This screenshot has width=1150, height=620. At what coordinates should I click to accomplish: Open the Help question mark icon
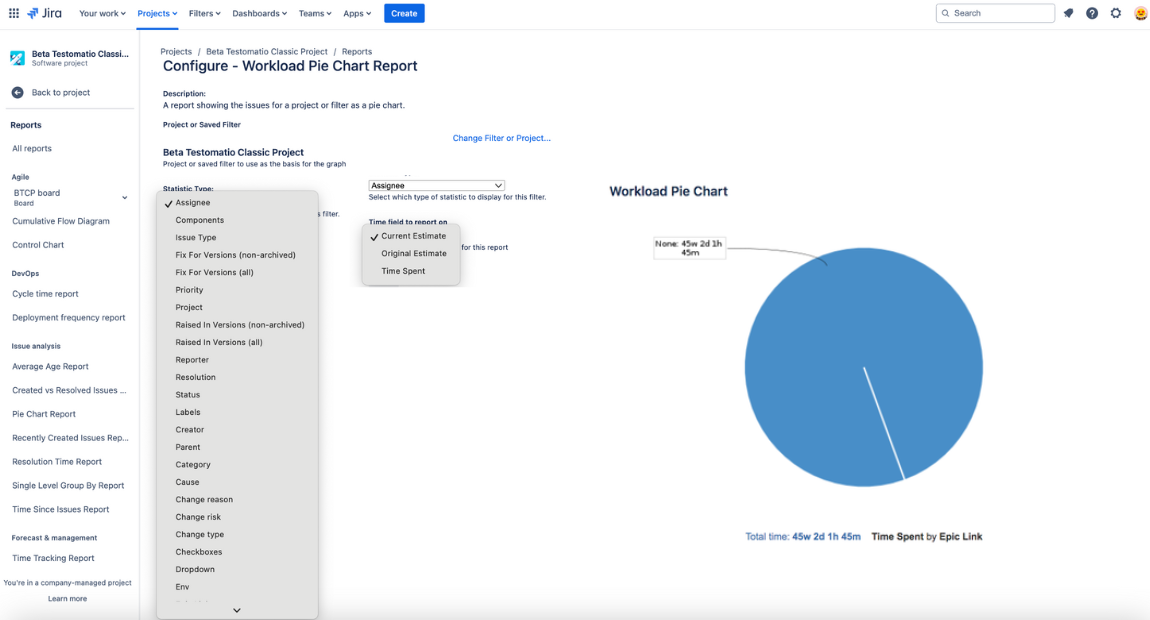1092,13
